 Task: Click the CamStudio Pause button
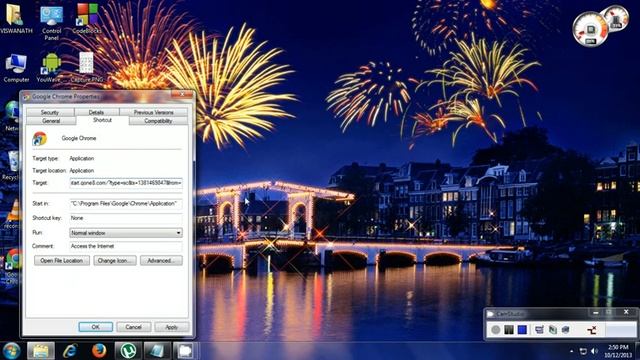pyautogui.click(x=509, y=329)
